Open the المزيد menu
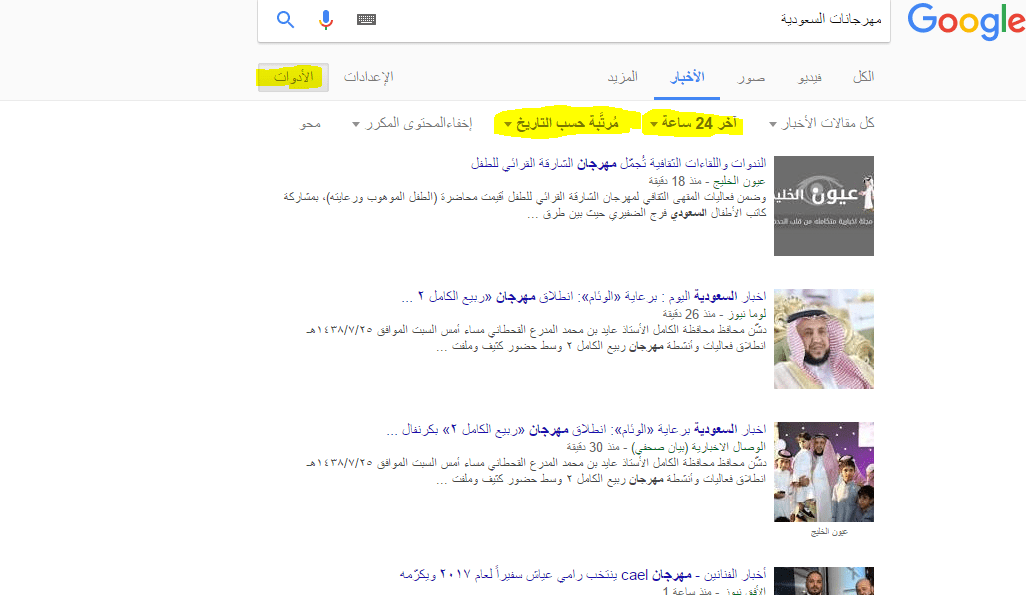Screen dimensions: 1026x595 click(622, 77)
